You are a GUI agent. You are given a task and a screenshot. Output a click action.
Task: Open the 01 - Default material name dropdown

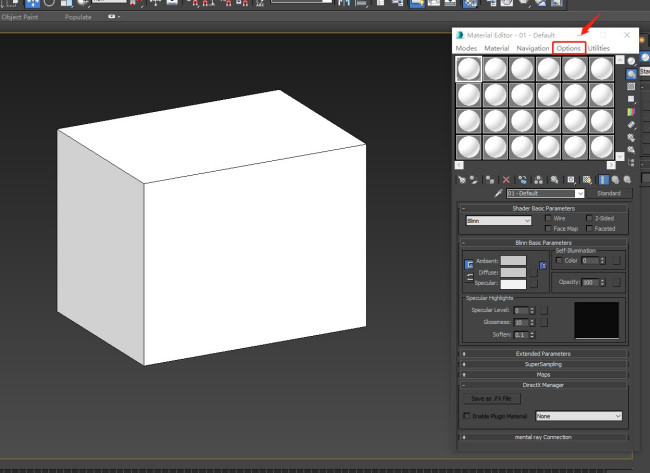(x=580, y=194)
